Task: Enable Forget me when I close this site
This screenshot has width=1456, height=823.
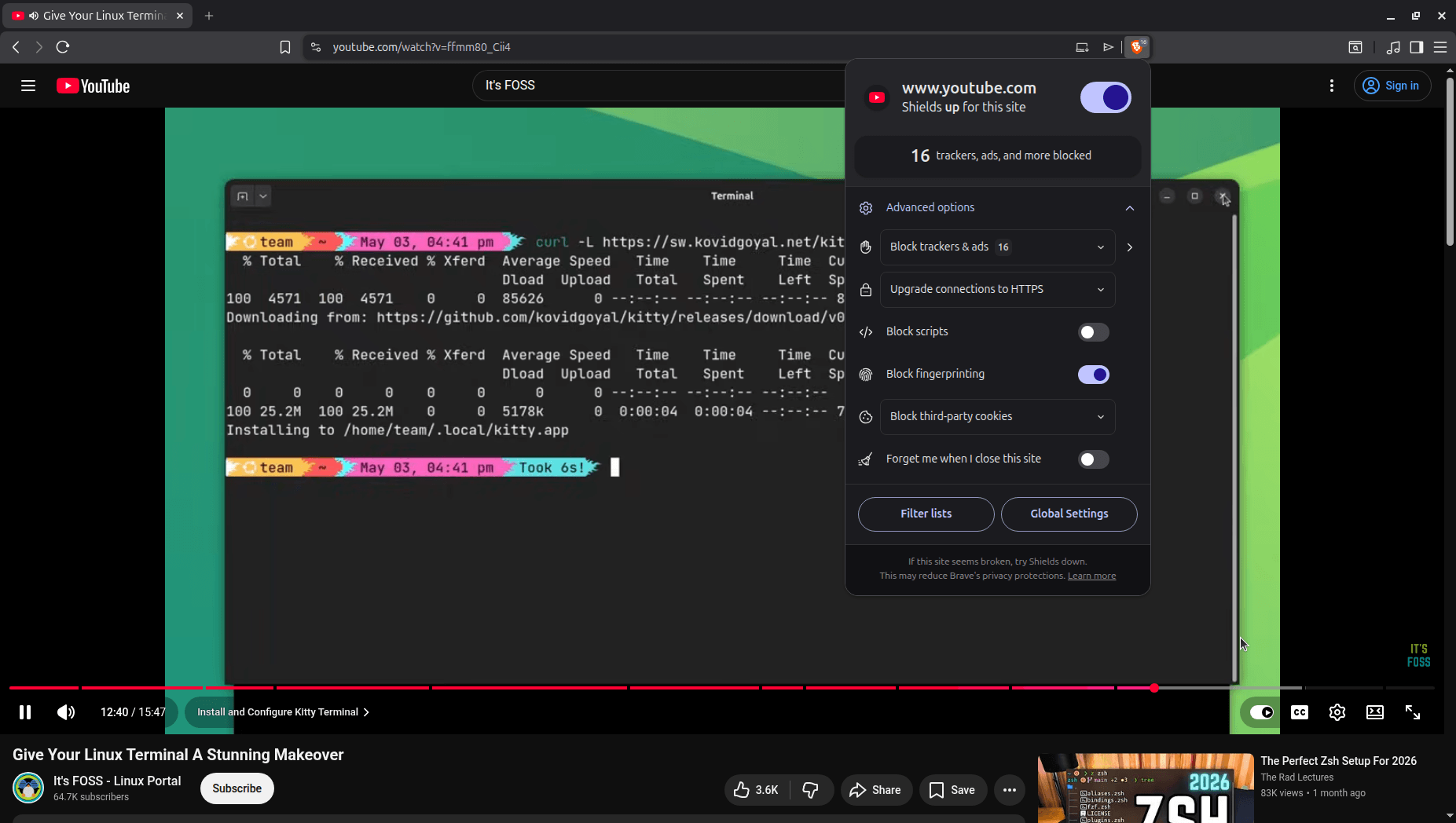Action: point(1093,459)
